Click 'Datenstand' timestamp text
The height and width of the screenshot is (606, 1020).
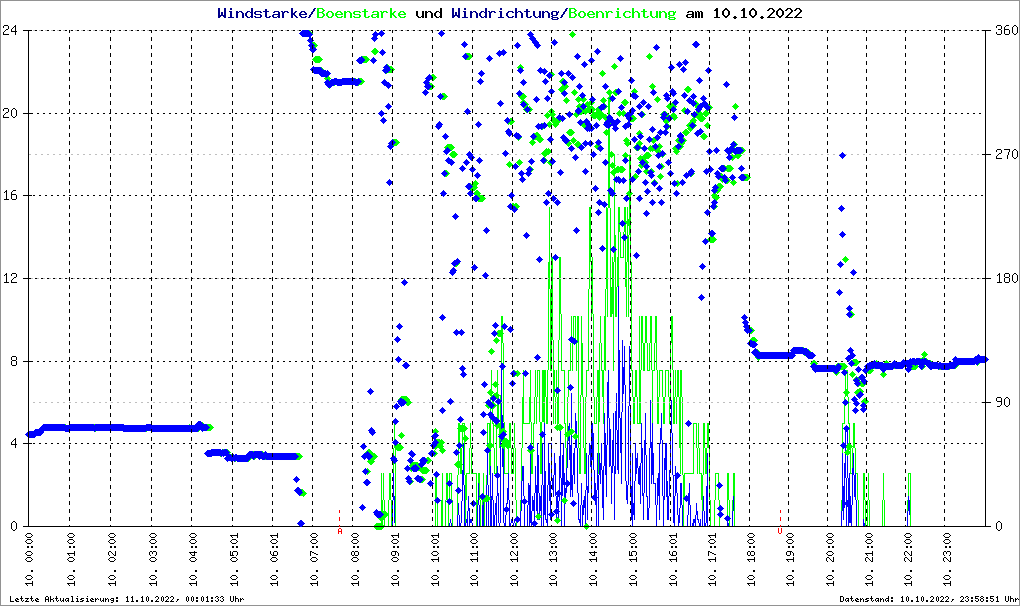pos(928,599)
